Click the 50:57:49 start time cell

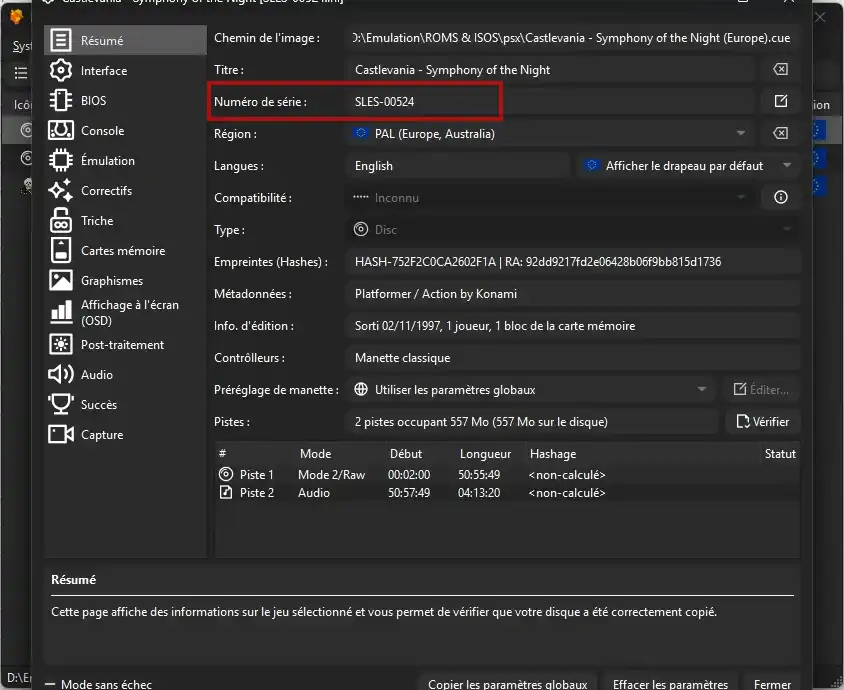click(409, 492)
